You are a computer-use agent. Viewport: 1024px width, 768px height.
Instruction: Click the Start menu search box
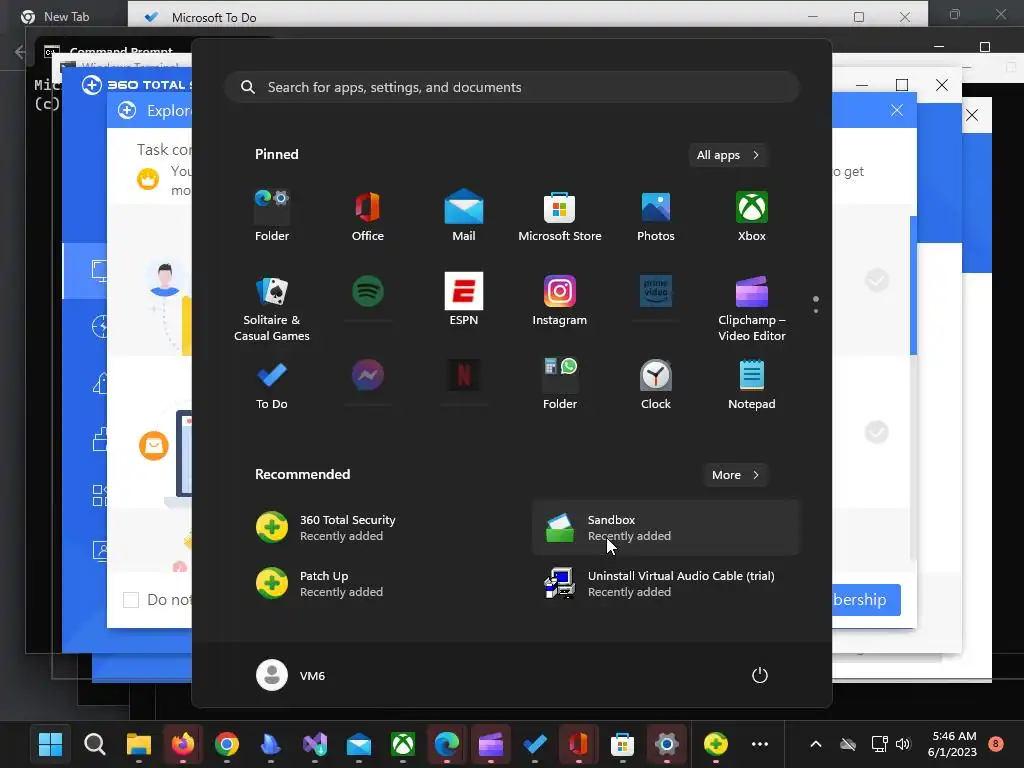512,87
